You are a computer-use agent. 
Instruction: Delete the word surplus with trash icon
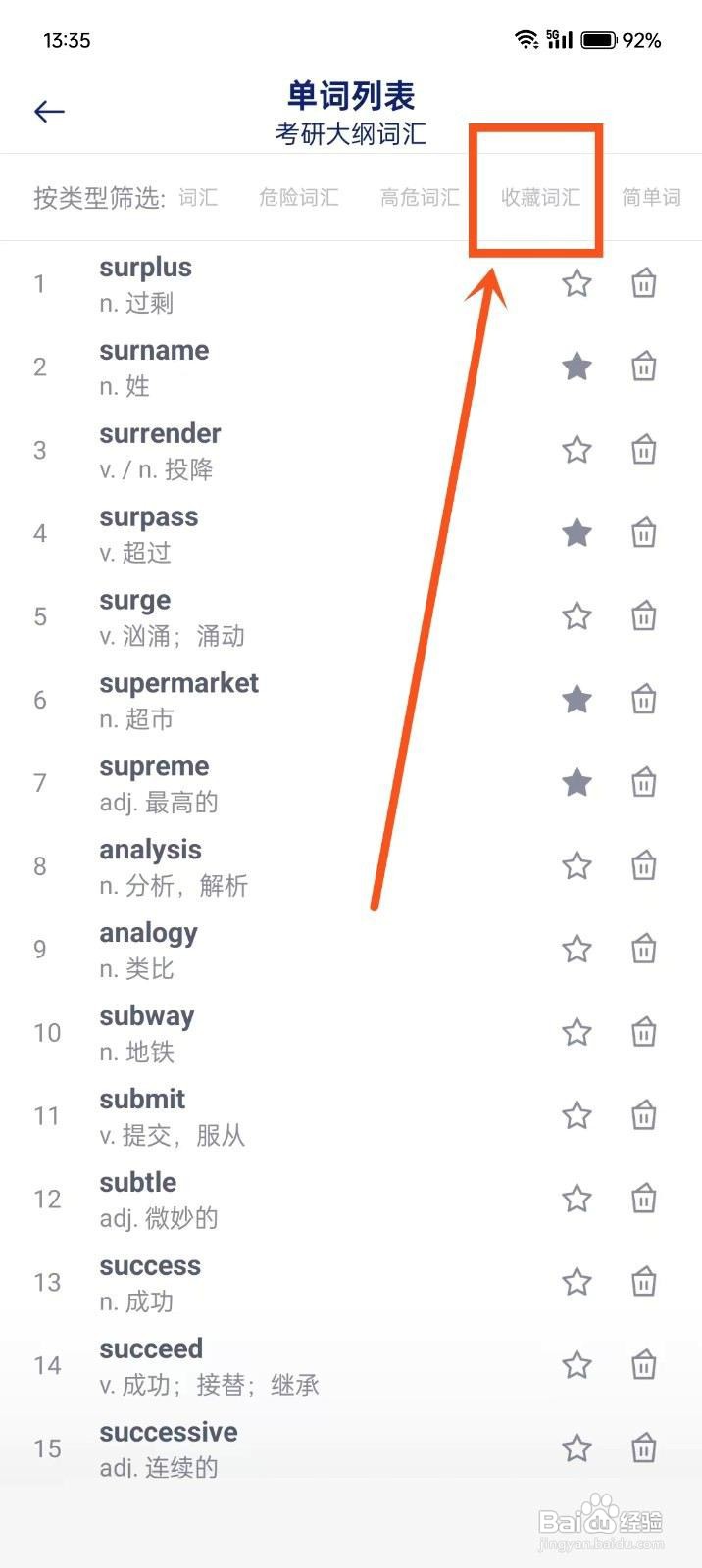pos(643,283)
